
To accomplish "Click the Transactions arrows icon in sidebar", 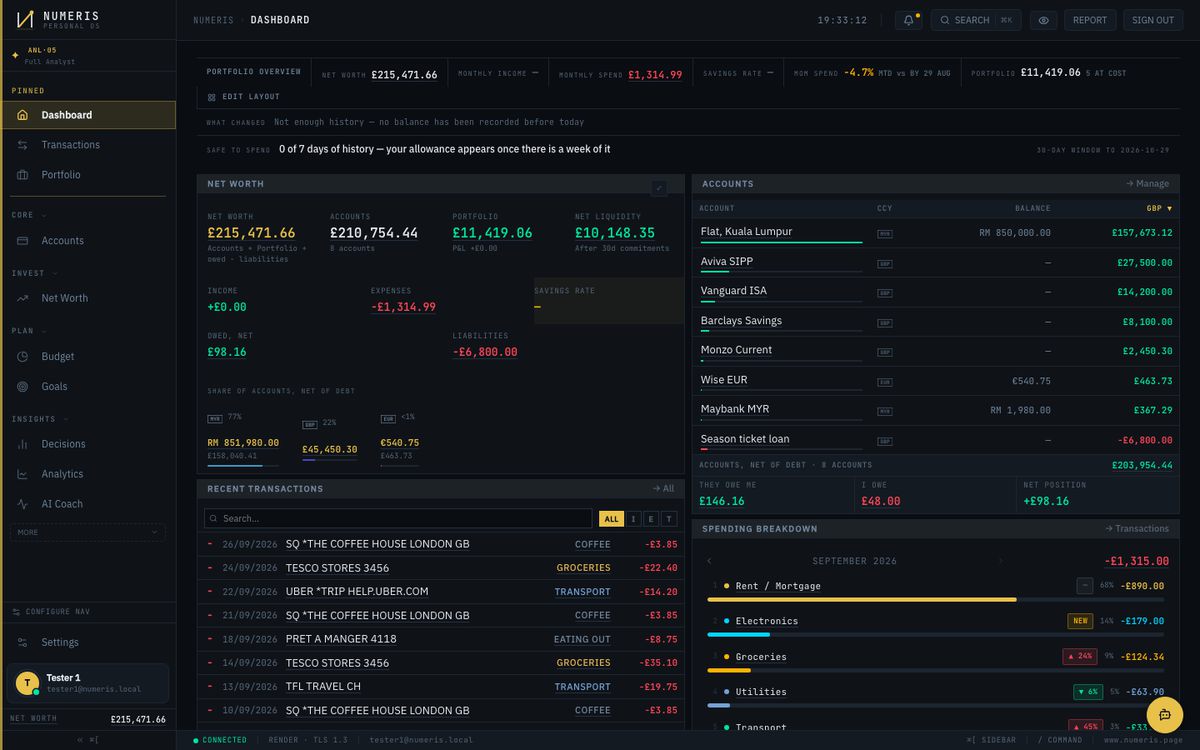I will point(22,145).
